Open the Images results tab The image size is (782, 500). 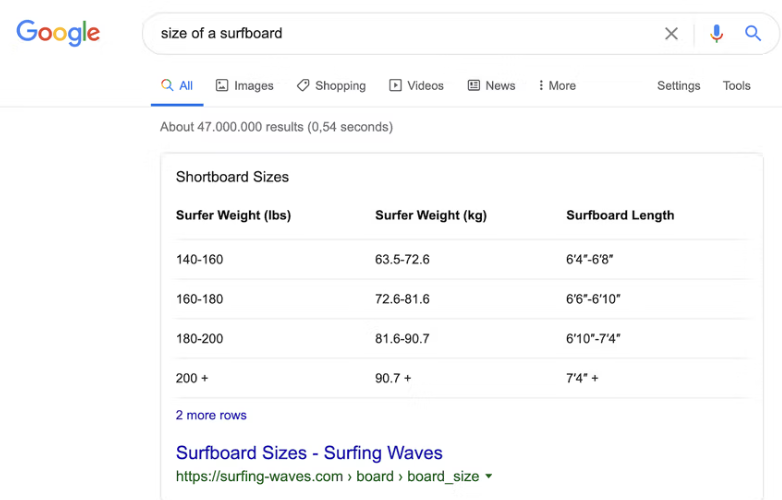pos(244,86)
